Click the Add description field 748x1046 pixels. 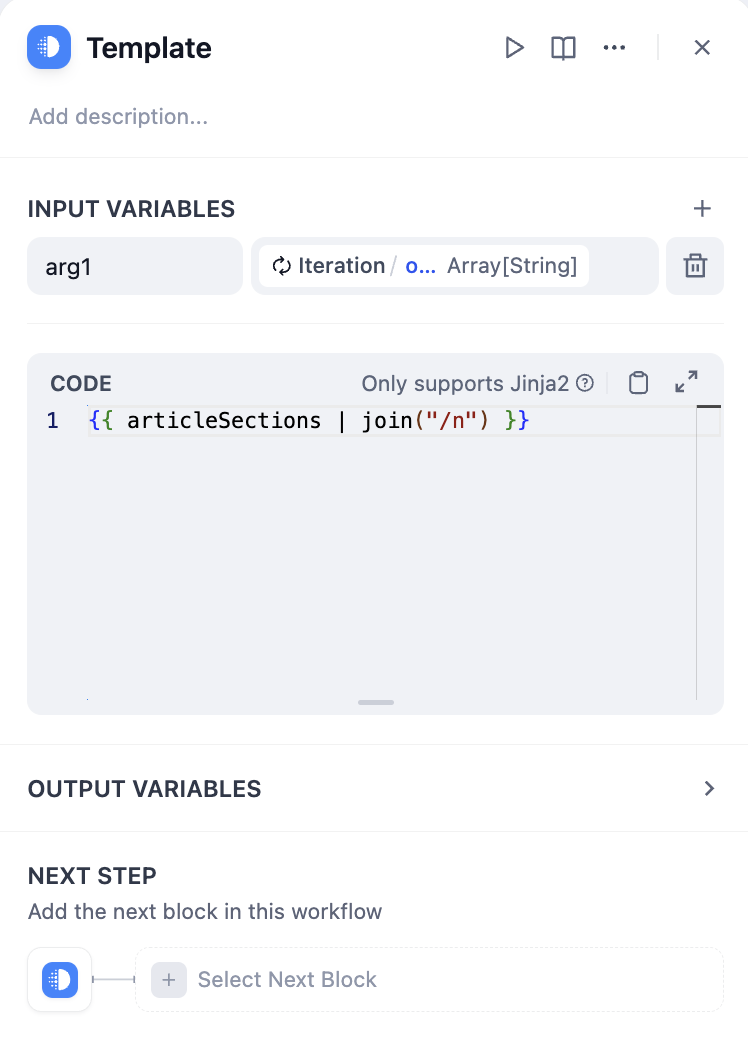tap(118, 117)
